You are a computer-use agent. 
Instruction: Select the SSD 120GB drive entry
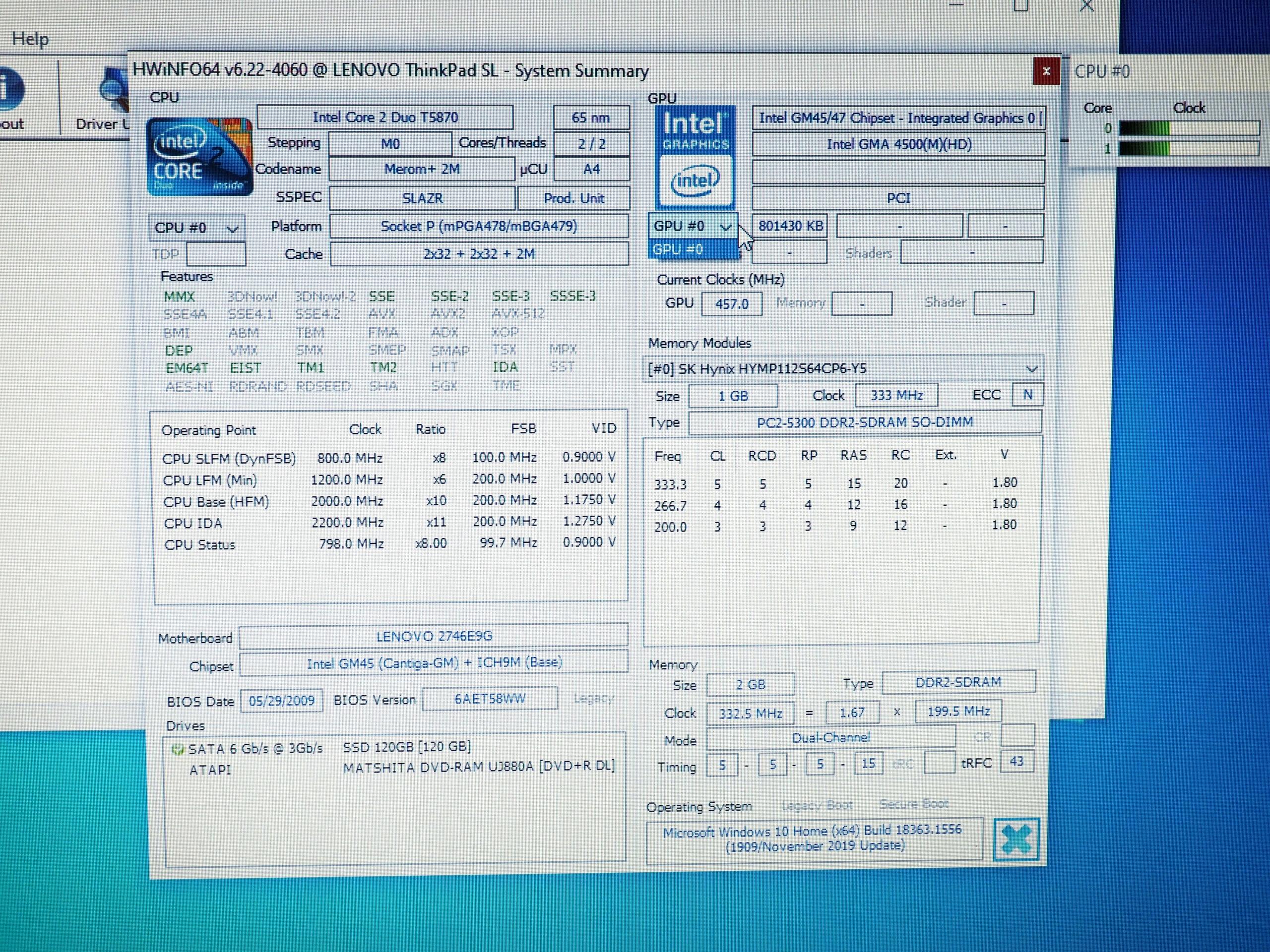(321, 748)
